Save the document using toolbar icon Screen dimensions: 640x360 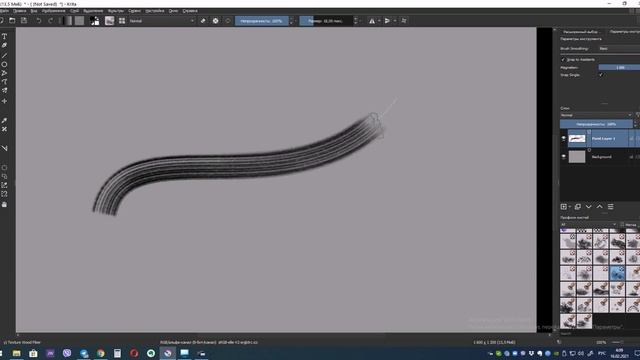click(24, 20)
